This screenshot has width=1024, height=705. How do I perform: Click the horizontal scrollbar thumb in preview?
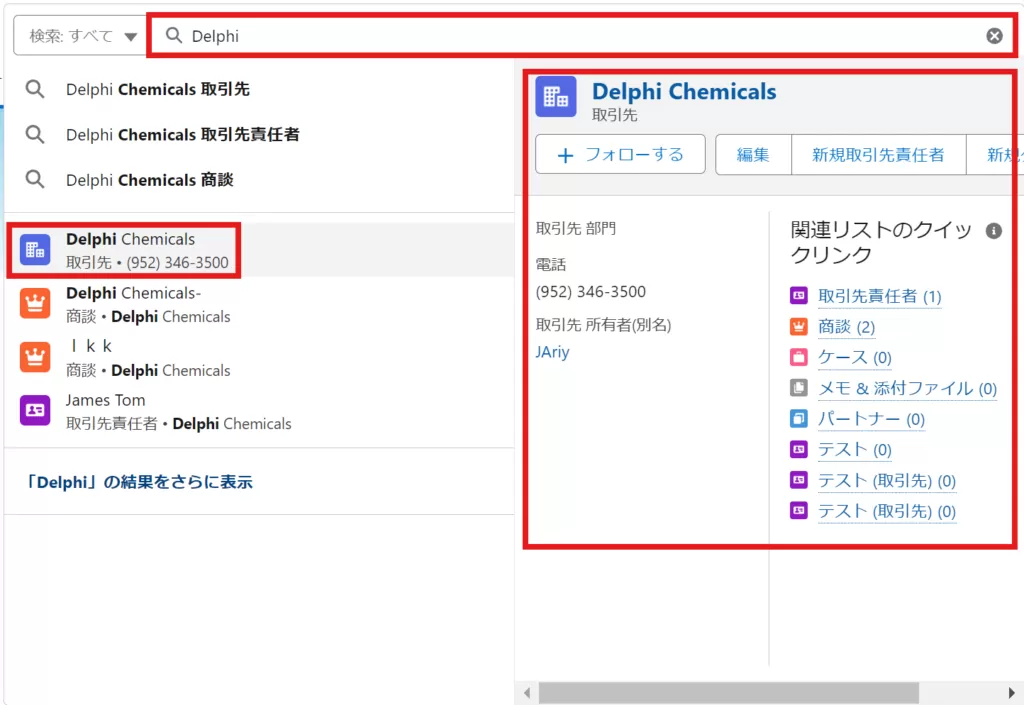point(729,693)
